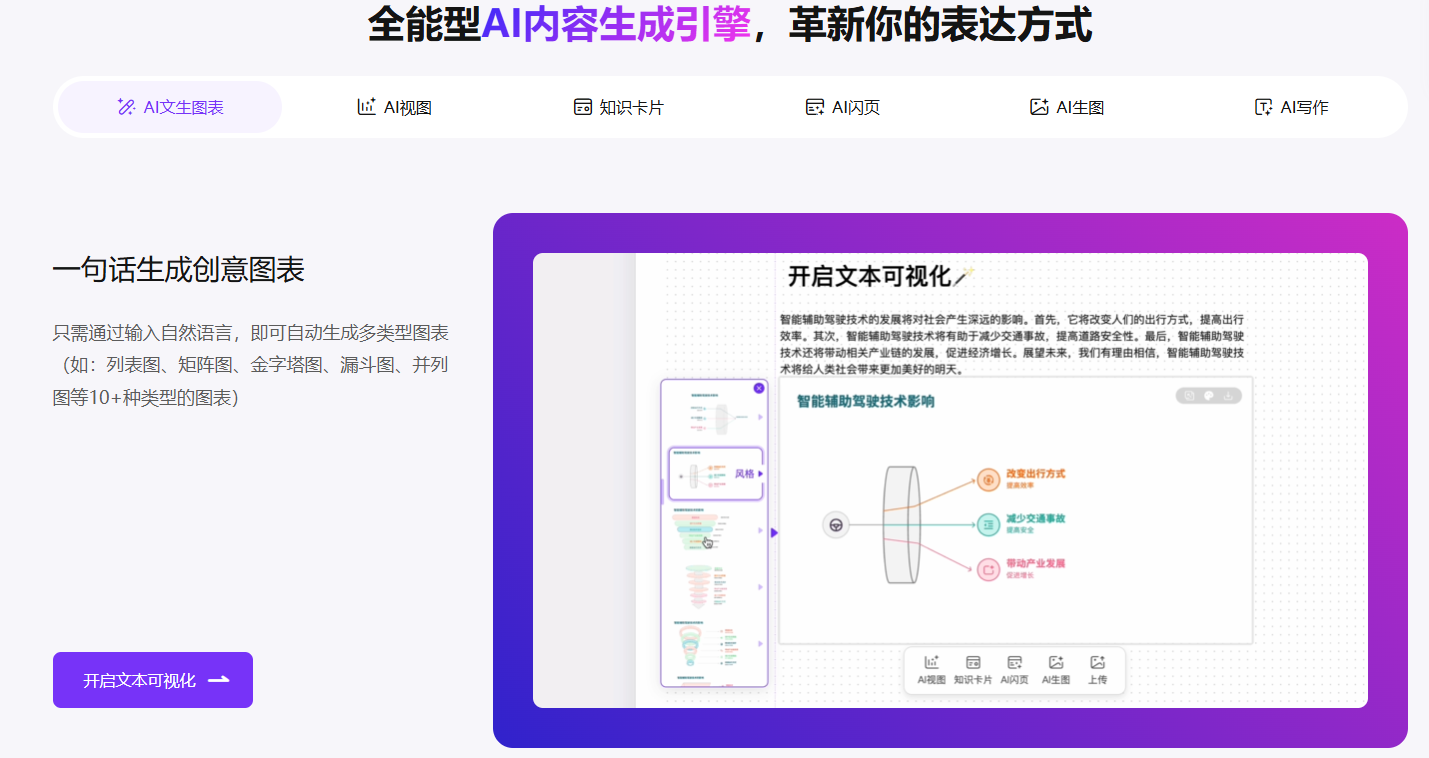The image size is (1429, 758).
Task: Select the AI文生图表 tab
Action: click(x=170, y=107)
